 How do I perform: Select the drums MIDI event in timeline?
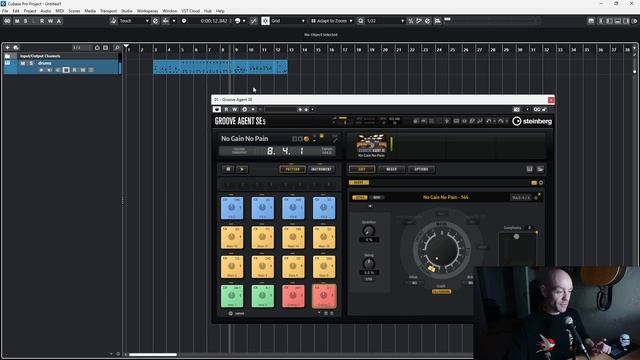click(x=220, y=67)
